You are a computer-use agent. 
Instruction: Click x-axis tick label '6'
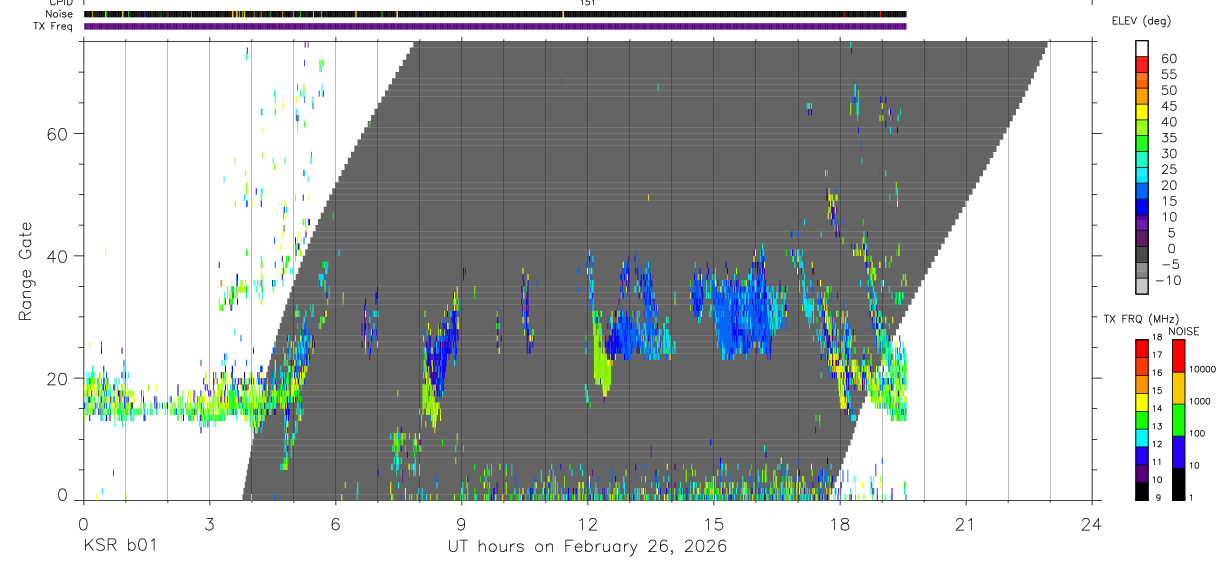pos(335,523)
